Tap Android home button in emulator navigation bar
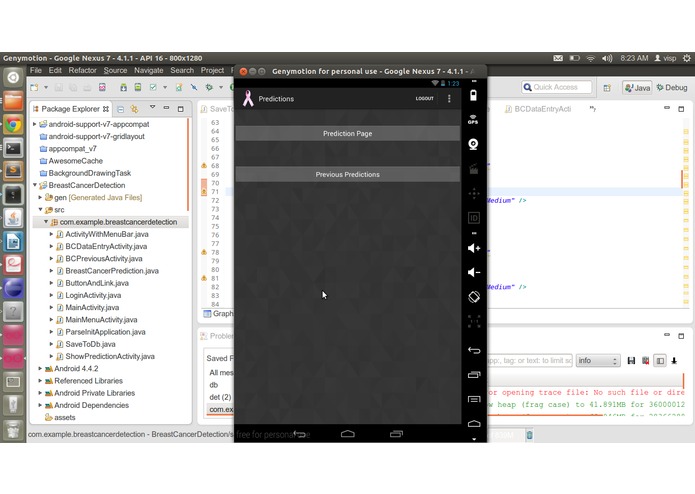This screenshot has height=494, width=695. (x=348, y=434)
